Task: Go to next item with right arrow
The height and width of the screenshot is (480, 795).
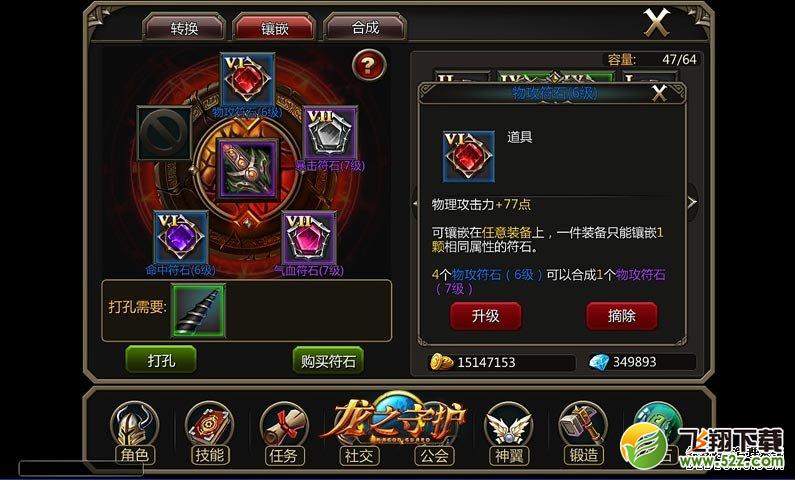Action: coord(692,202)
